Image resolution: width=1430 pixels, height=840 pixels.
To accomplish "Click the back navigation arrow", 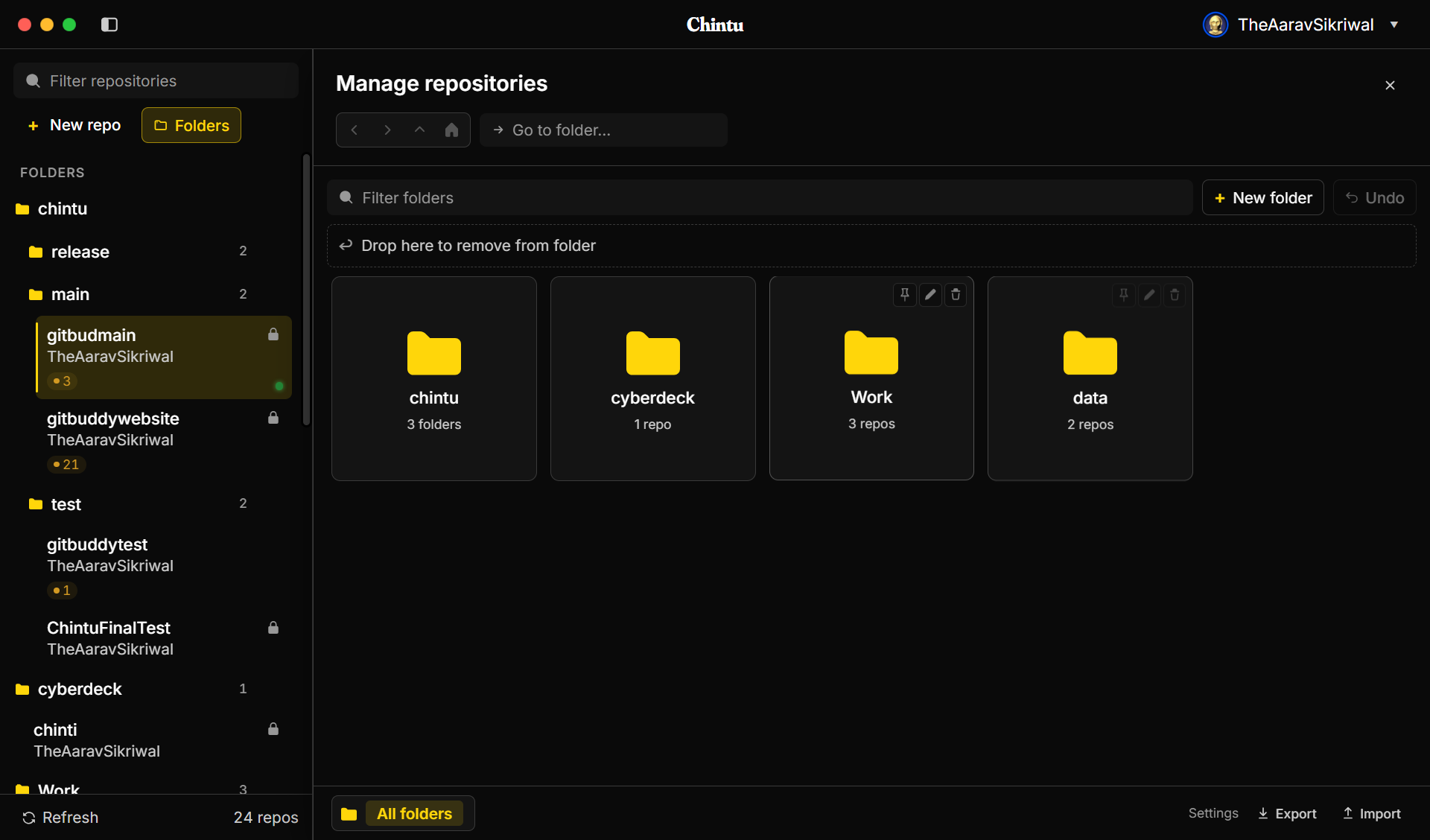I will pyautogui.click(x=355, y=130).
